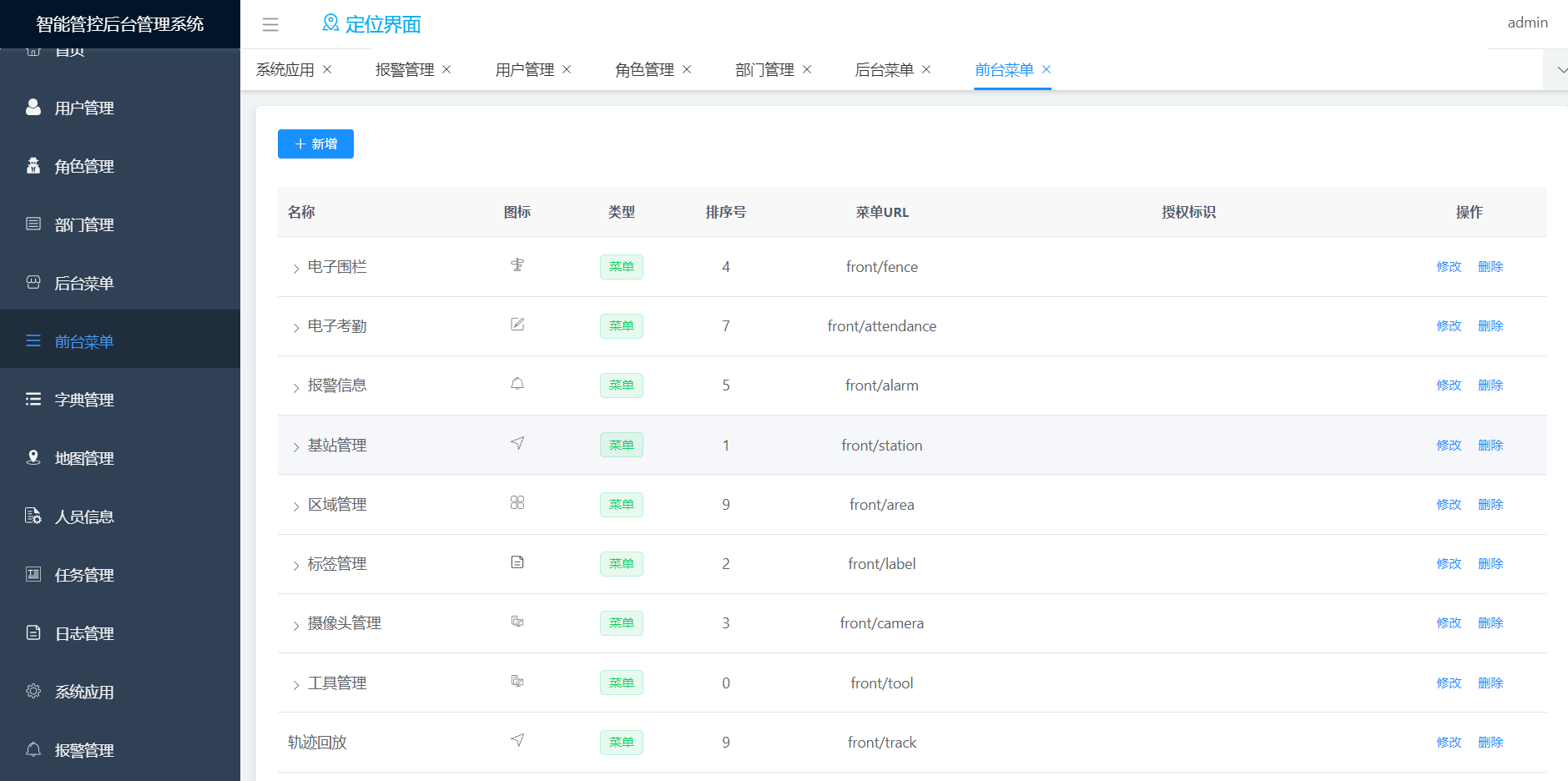Open the tabs dropdown arrow at far right
1568x781 pixels.
(1559, 70)
